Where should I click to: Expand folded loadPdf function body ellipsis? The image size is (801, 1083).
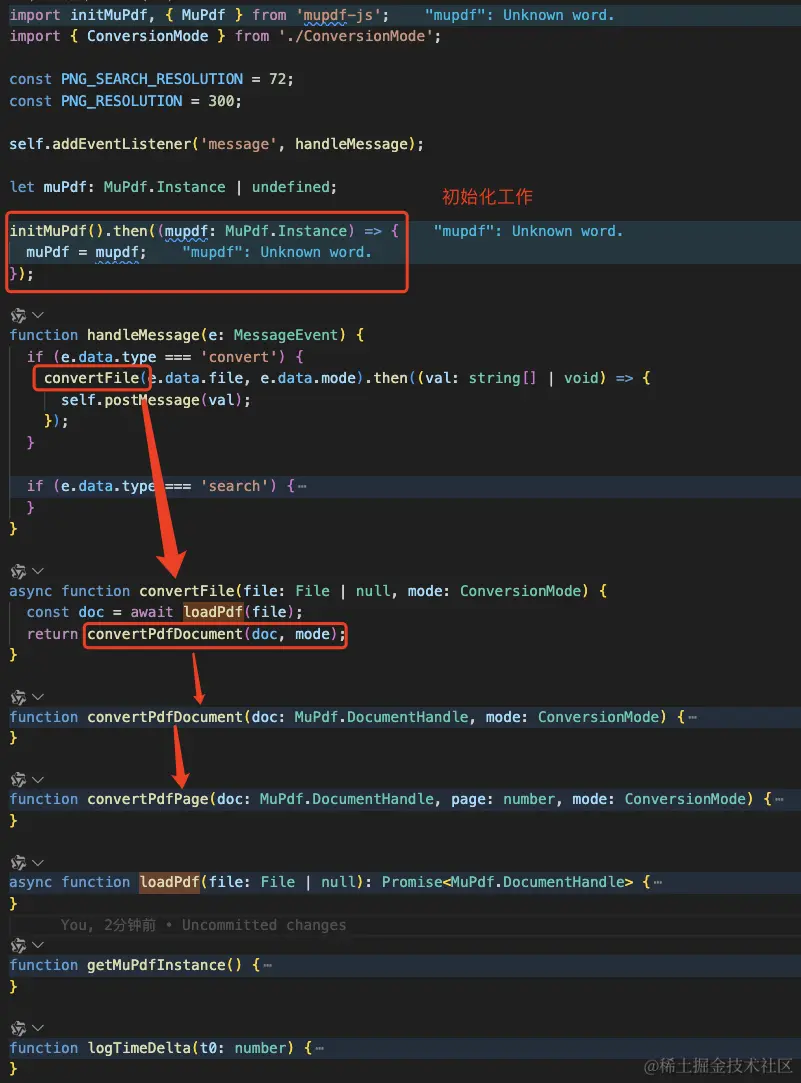point(657,882)
